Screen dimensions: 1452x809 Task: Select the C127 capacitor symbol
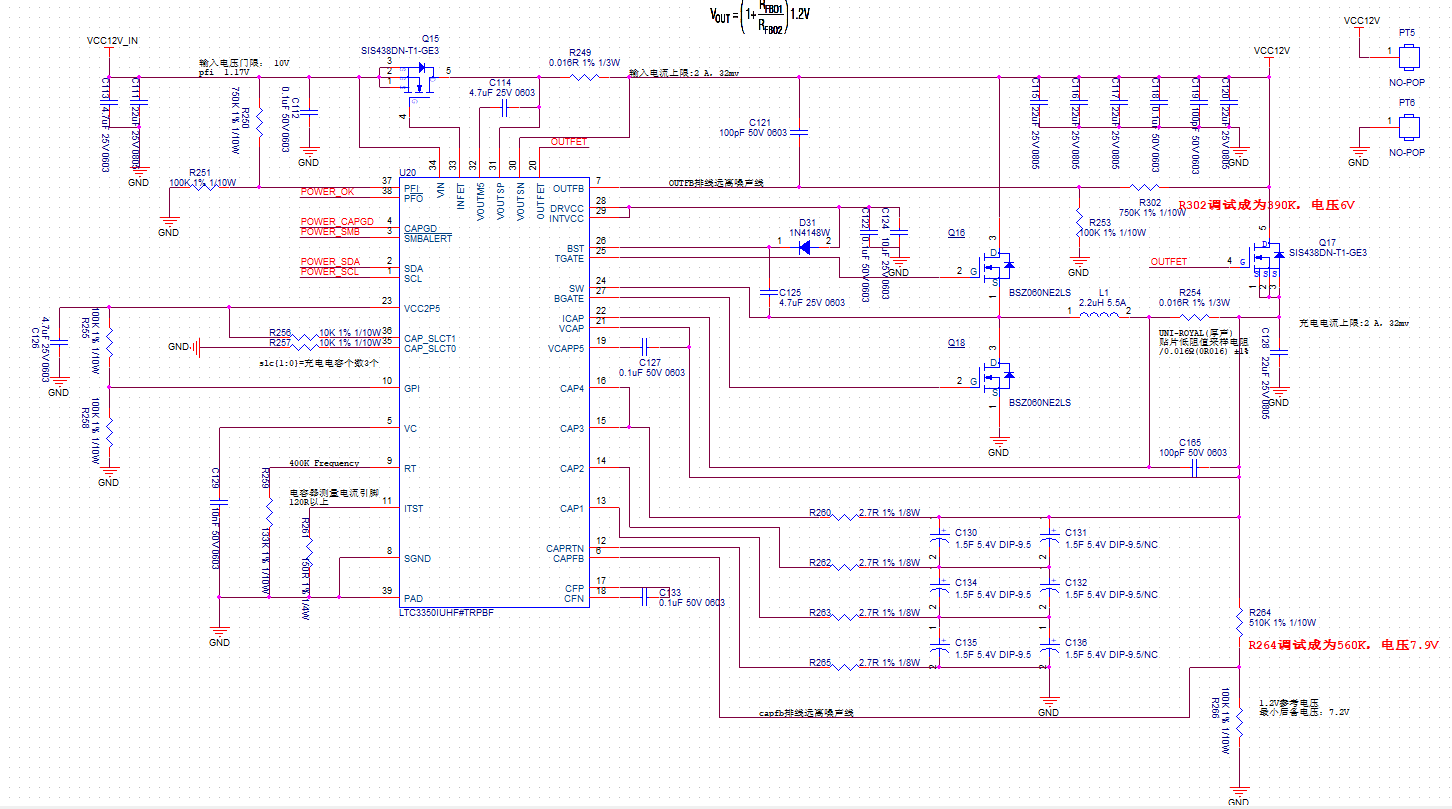click(x=644, y=346)
